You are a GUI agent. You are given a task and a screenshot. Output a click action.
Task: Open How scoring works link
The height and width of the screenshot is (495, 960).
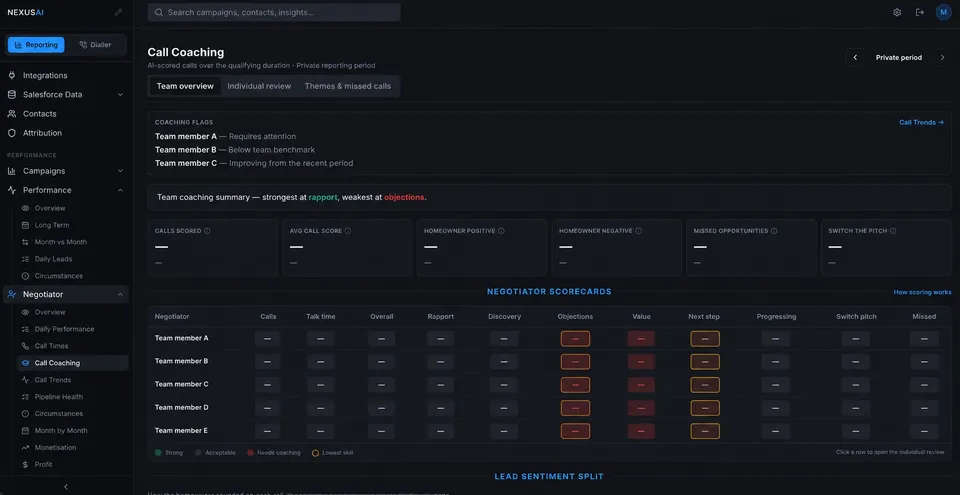[922, 292]
